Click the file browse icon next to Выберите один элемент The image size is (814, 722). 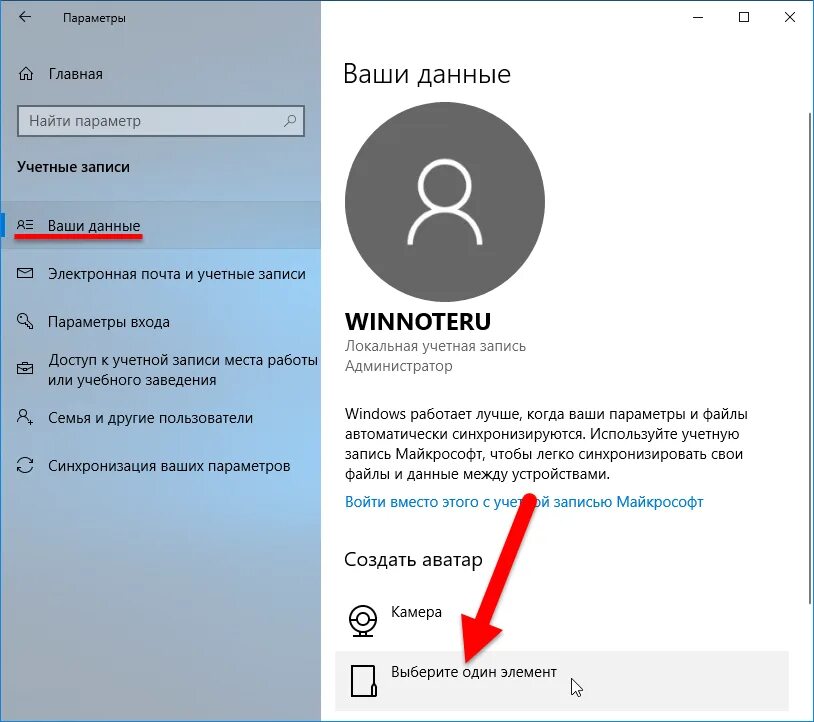click(363, 680)
